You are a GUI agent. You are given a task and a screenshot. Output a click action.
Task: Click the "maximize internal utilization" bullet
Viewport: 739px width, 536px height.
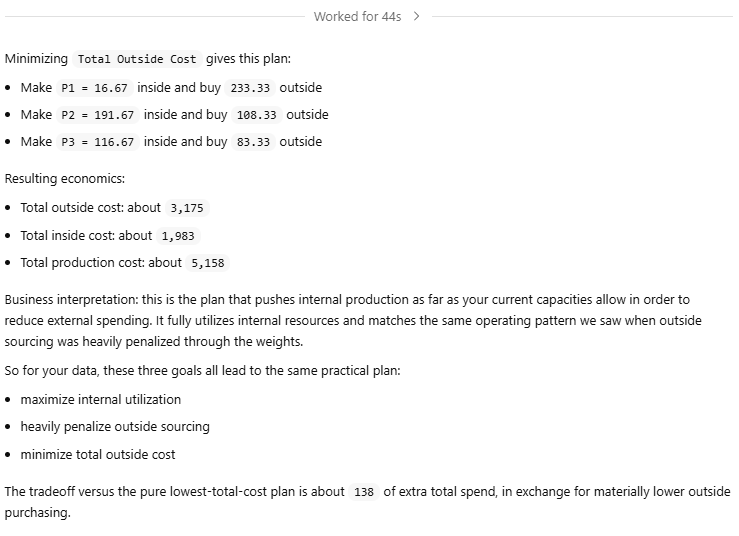(x=101, y=399)
